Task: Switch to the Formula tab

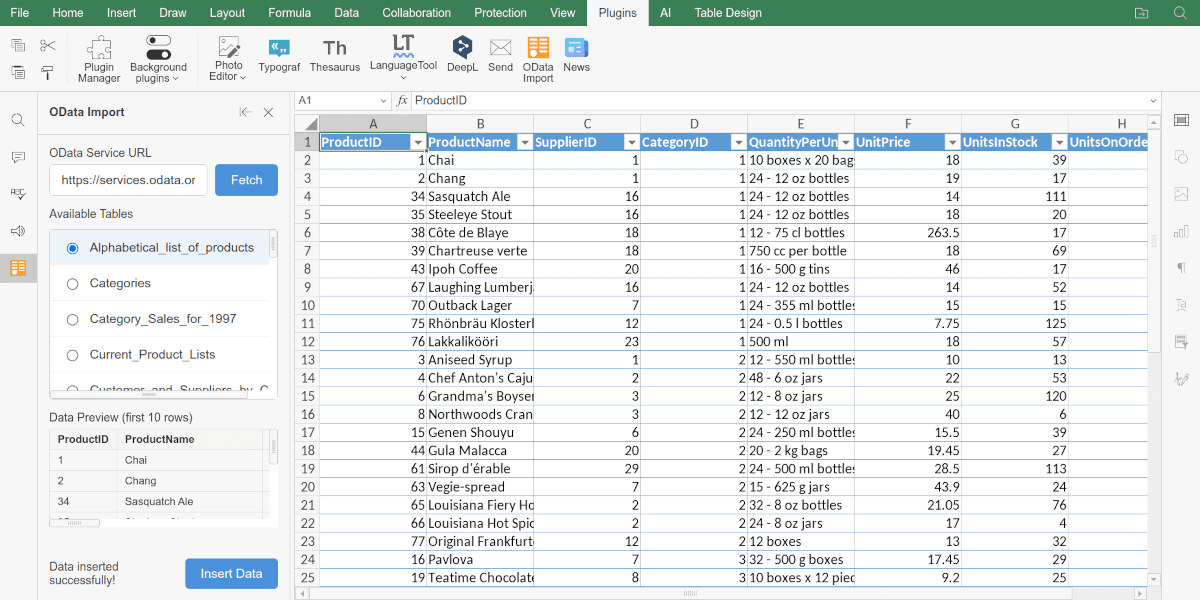Action: tap(289, 13)
